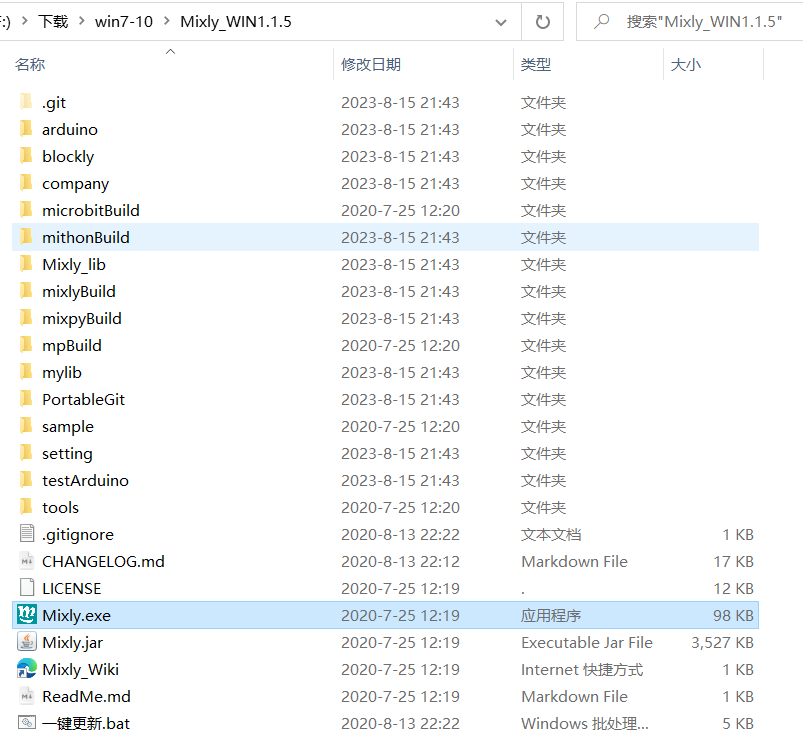Expand the chevron after win7-10 in breadcrumb
Viewport: 803px width, 743px height.
167,22
